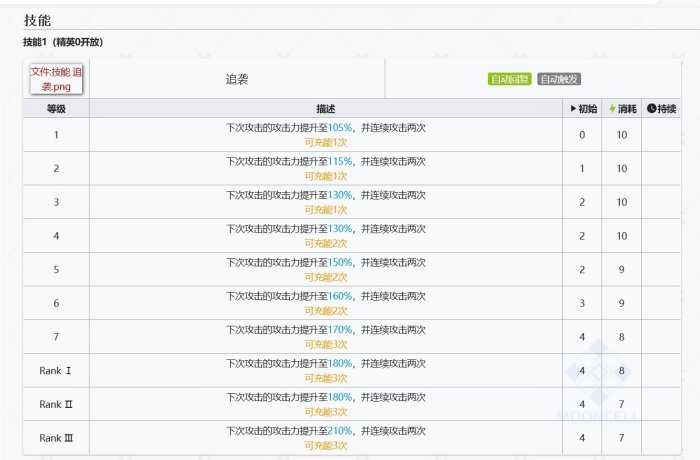Click the lightning icon beside 消耗 header
The width and height of the screenshot is (700, 460).
tap(612, 108)
